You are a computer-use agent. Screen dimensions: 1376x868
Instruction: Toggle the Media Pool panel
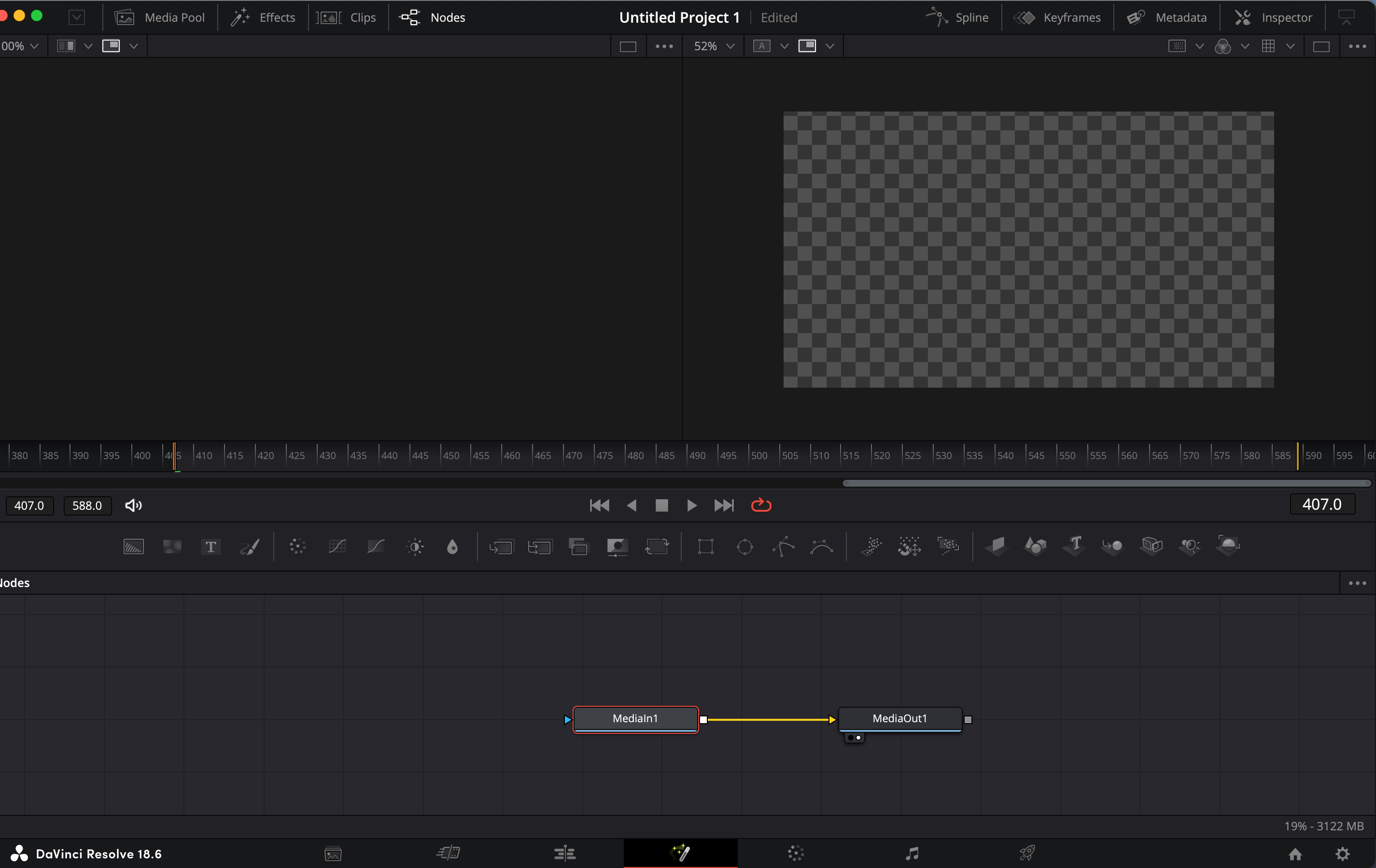pyautogui.click(x=159, y=17)
